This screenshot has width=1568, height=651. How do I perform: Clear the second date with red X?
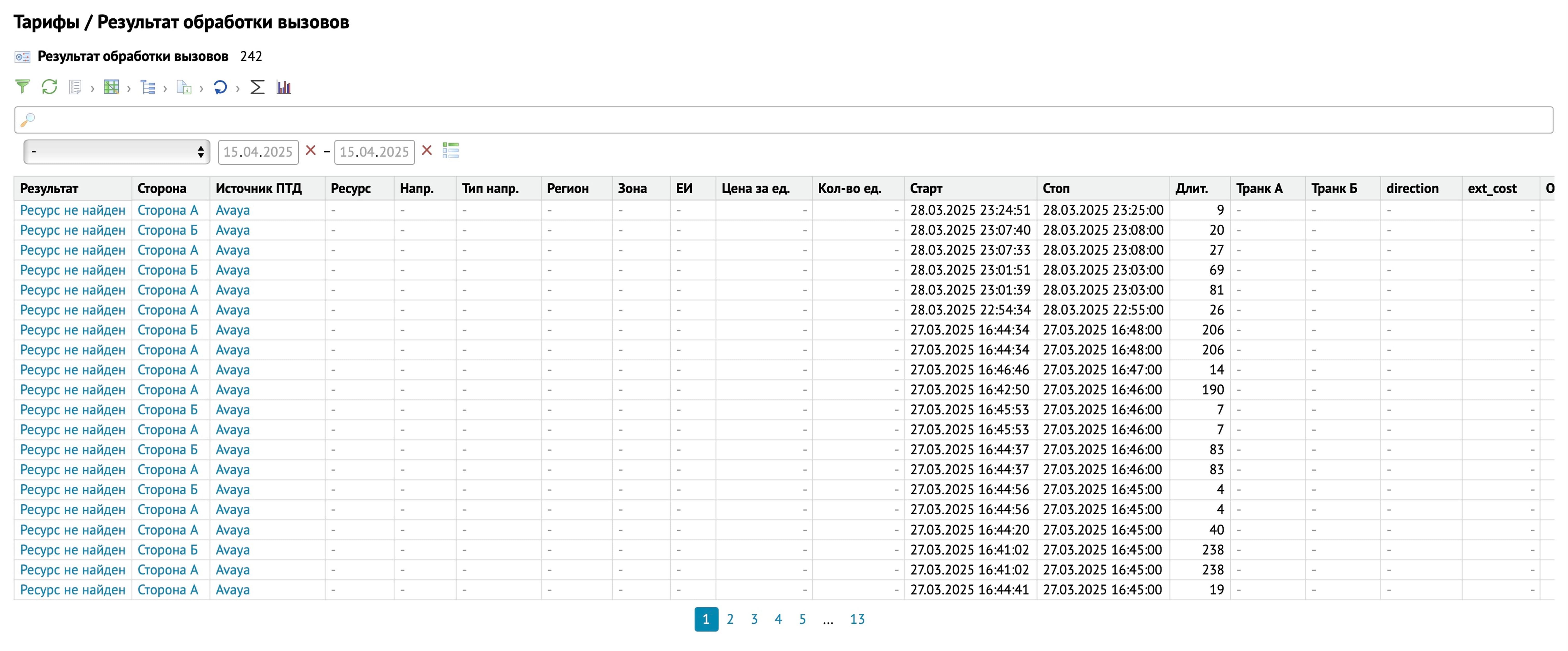[427, 150]
